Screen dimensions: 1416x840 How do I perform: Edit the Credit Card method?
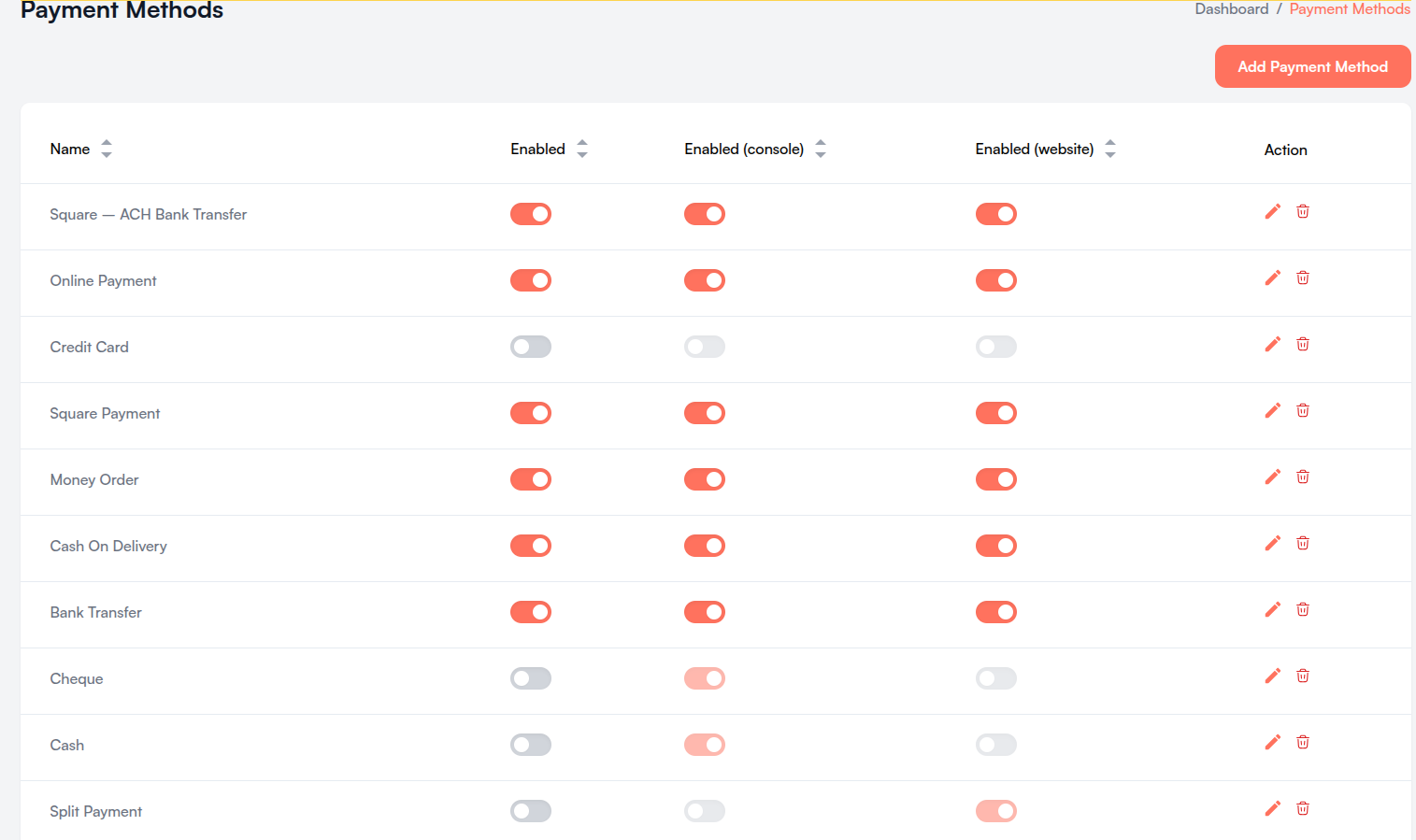(x=1272, y=345)
